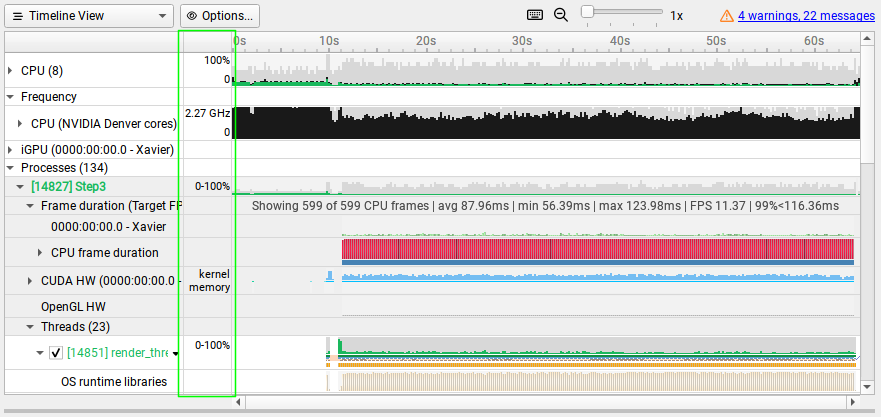Viewport: 881px width, 417px height.
Task: Click the hamburger icon in Timeline View
Action: point(18,16)
